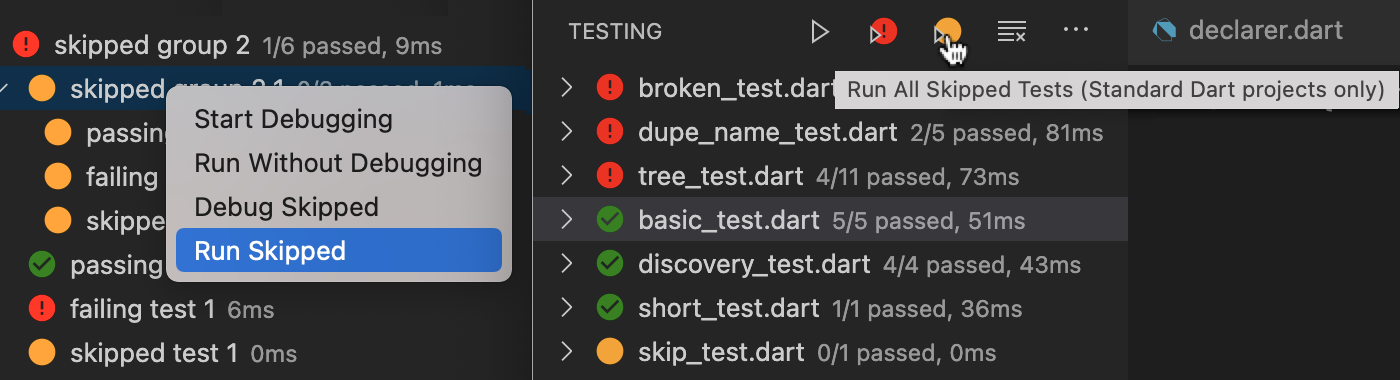This screenshot has width=1400, height=380.
Task: Click green passed icon in the left tree
Action: (41, 265)
